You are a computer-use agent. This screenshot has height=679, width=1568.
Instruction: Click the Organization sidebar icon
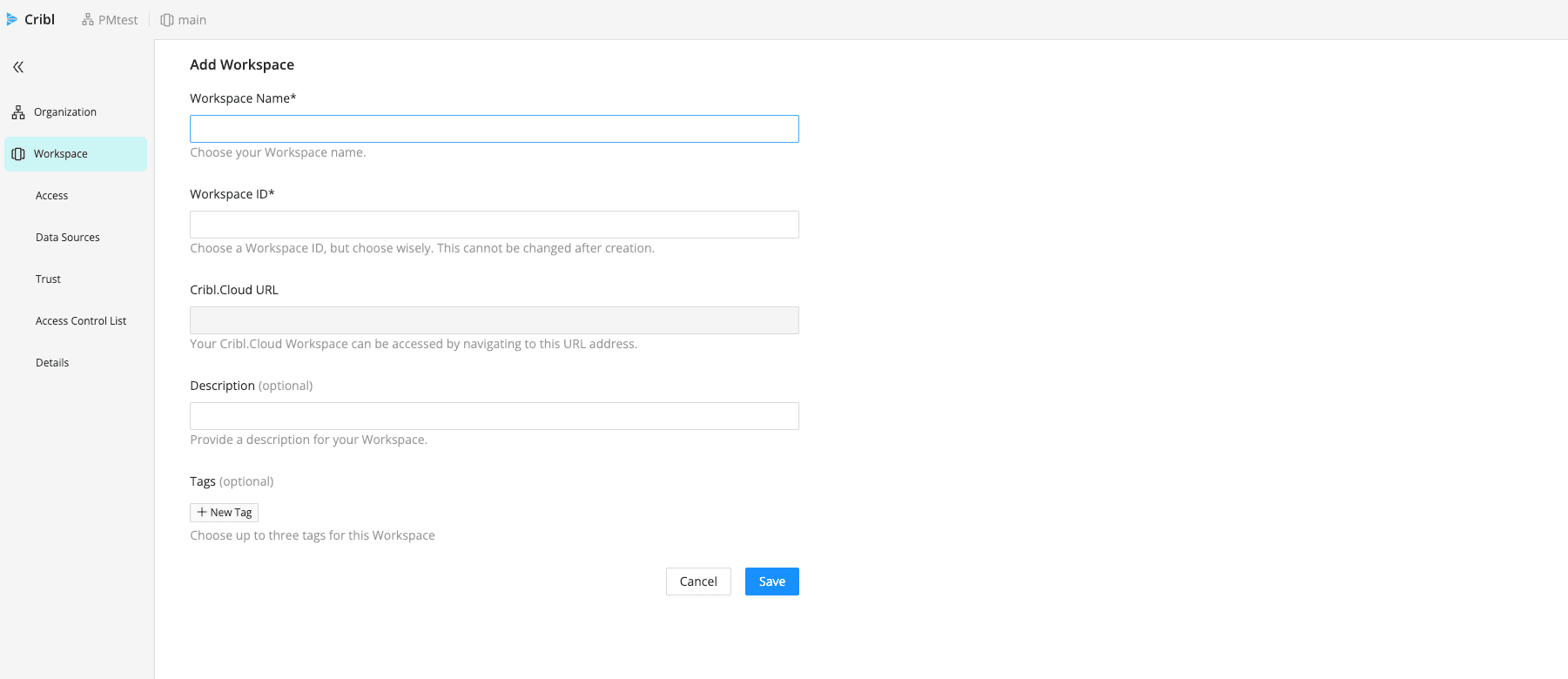pos(18,112)
